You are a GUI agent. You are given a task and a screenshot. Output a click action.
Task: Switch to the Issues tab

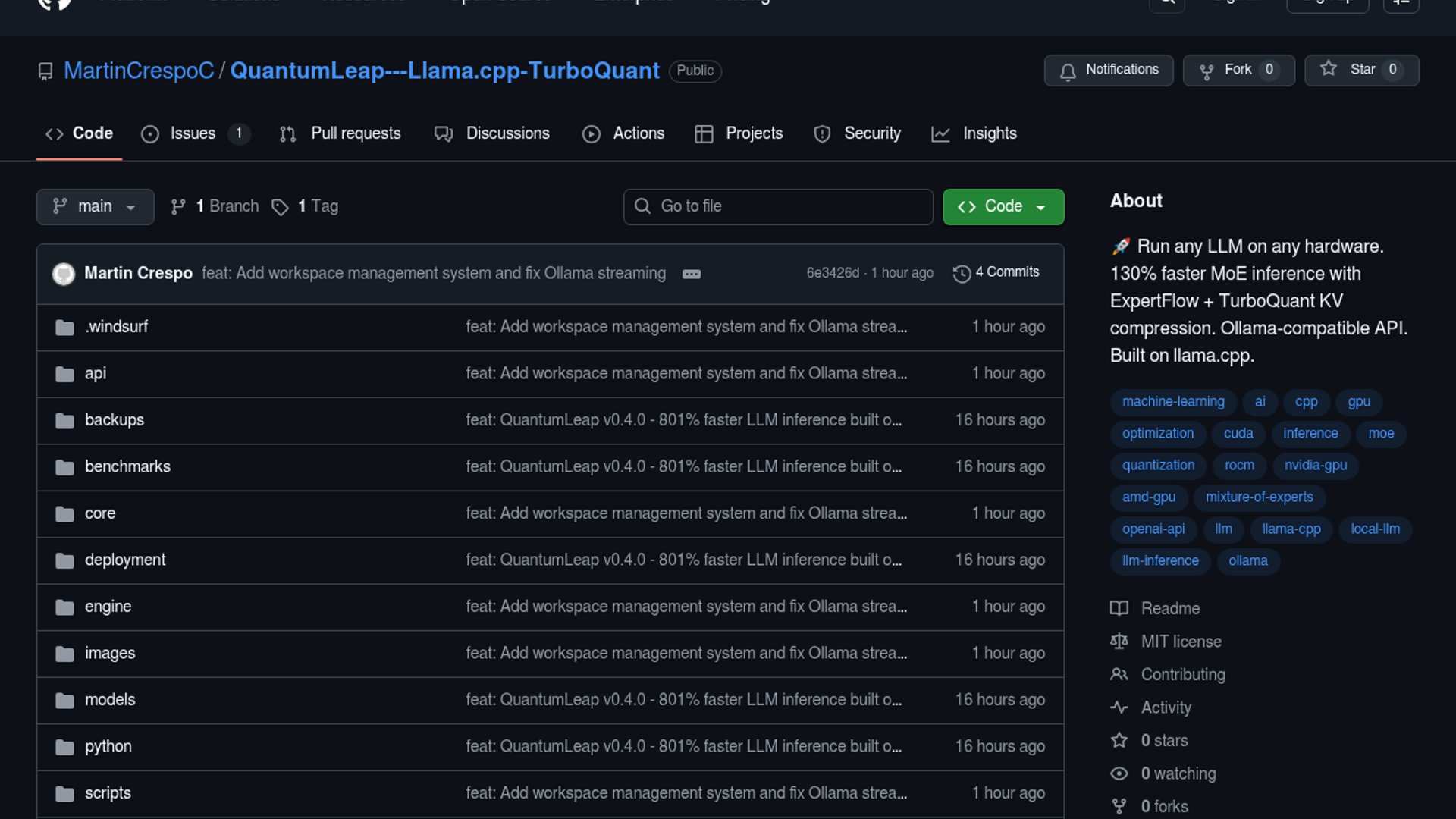pos(193,133)
